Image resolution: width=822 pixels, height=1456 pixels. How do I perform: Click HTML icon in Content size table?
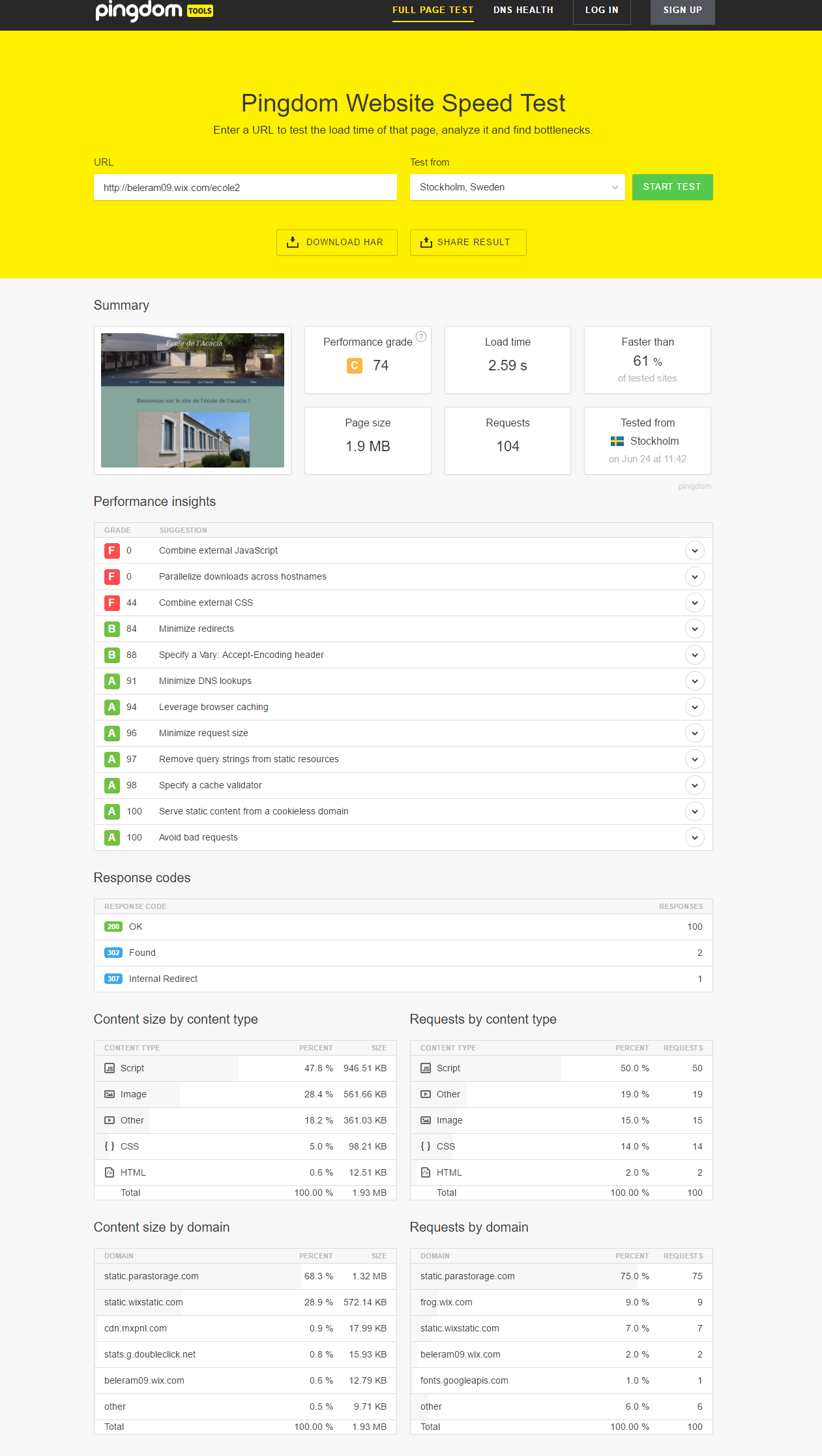tap(110, 1172)
